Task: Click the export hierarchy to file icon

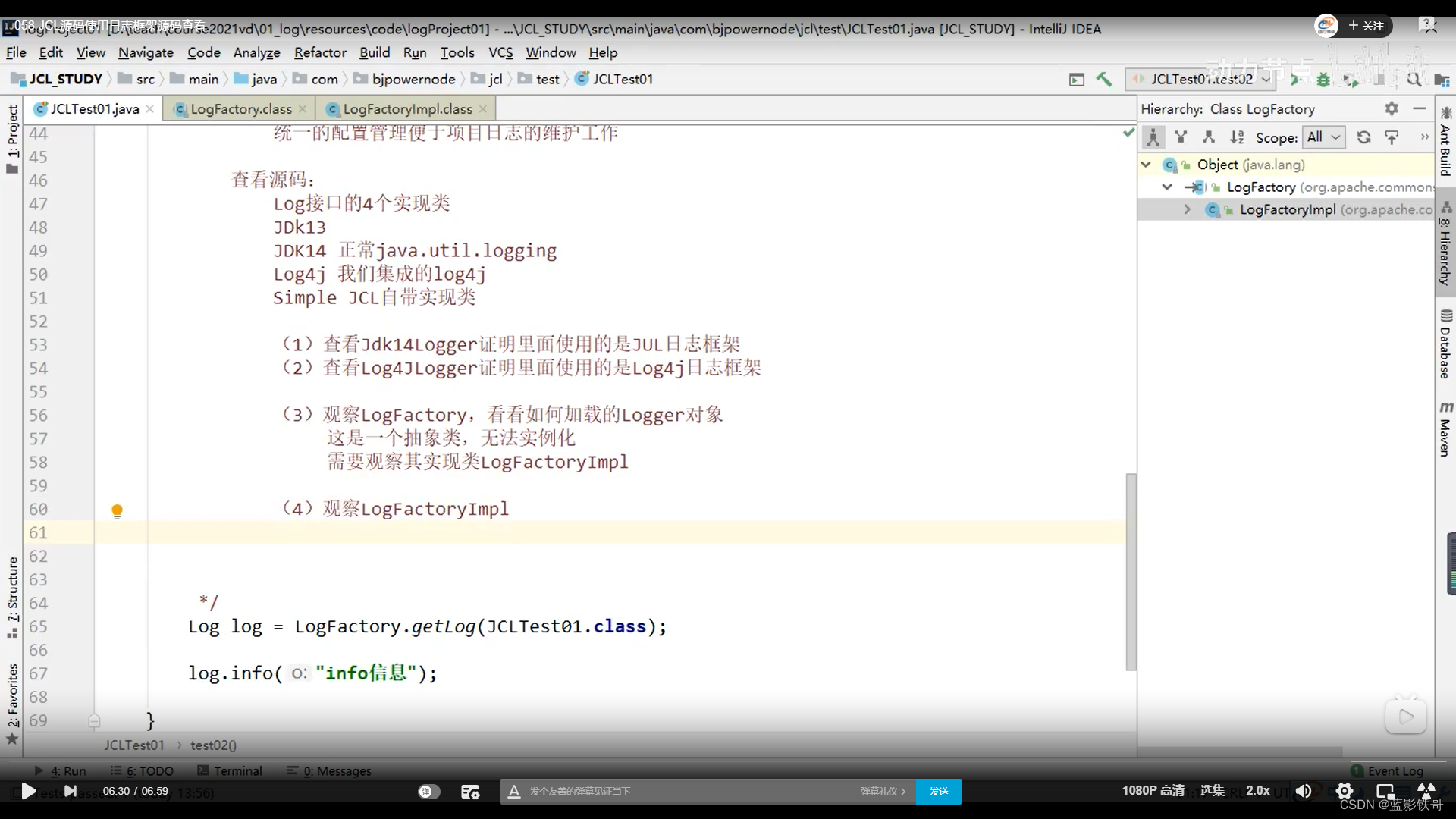Action: [1392, 137]
